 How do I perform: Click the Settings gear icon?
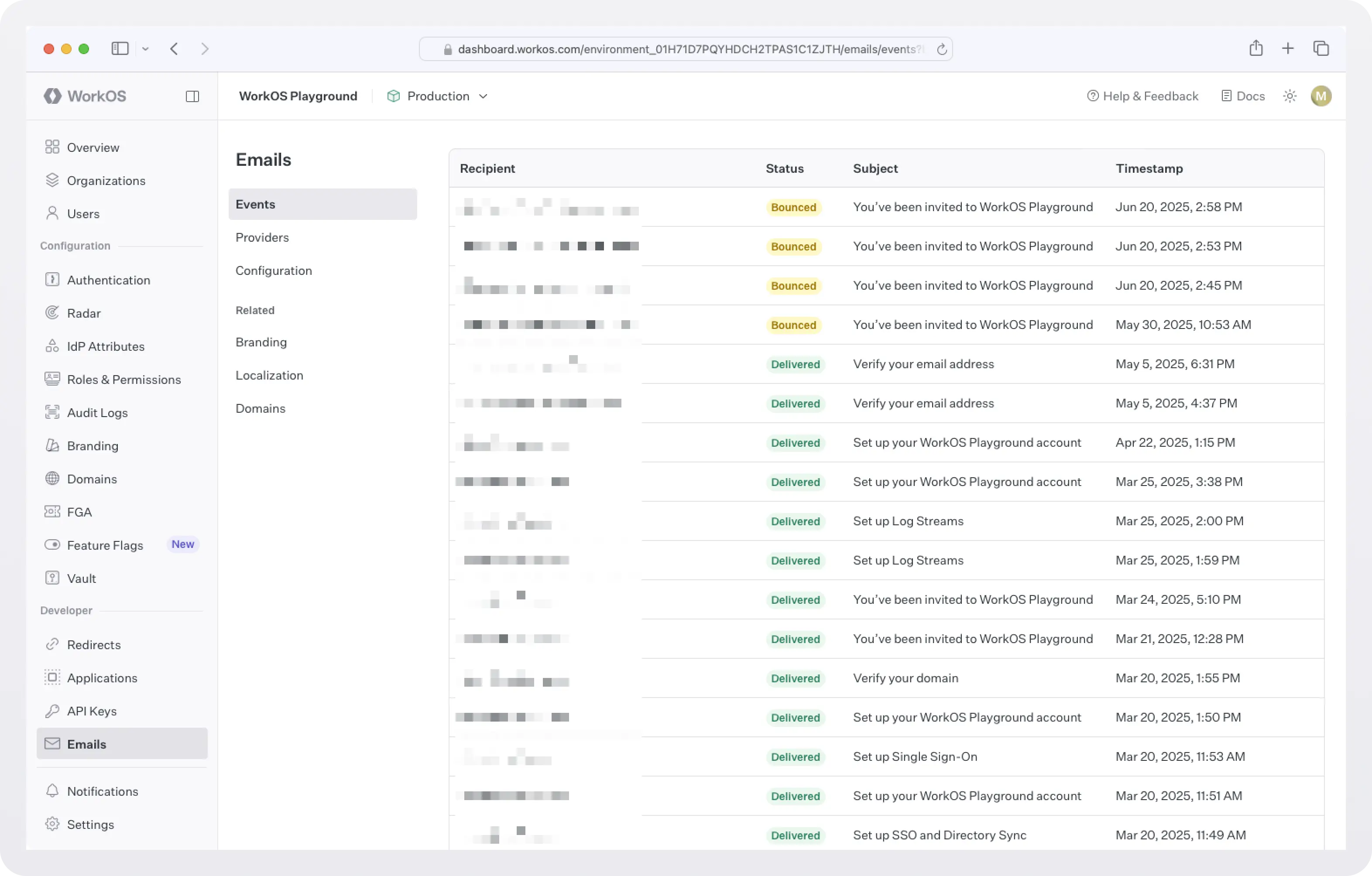[52, 824]
